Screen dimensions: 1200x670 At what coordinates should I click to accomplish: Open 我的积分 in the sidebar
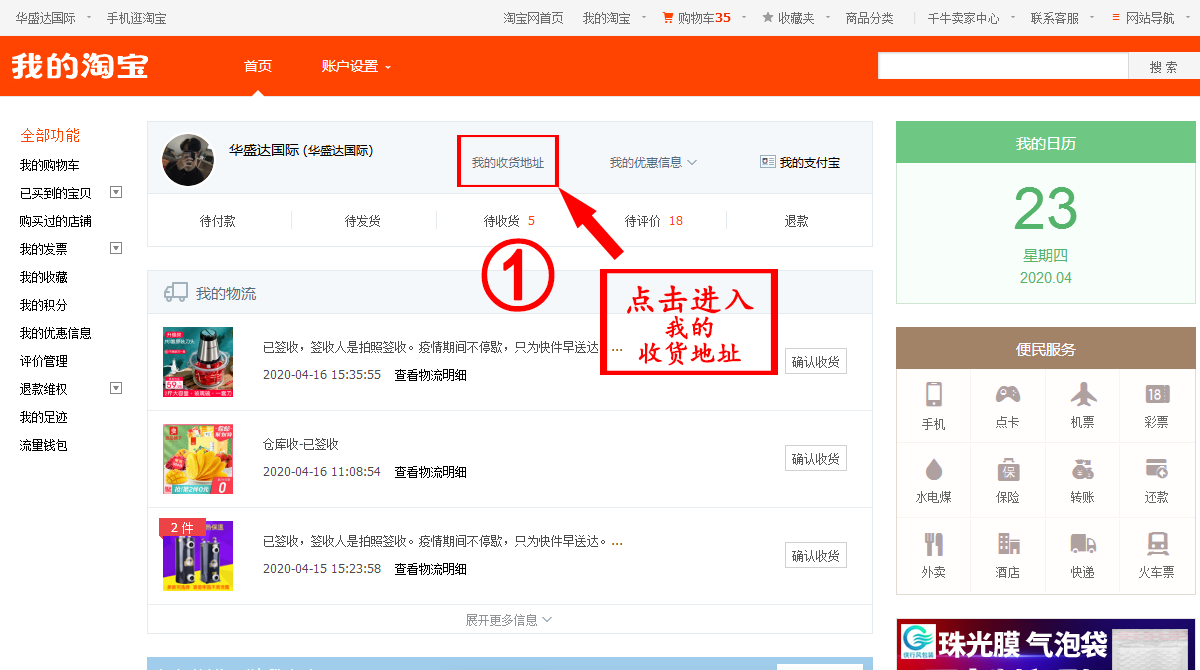click(44, 305)
